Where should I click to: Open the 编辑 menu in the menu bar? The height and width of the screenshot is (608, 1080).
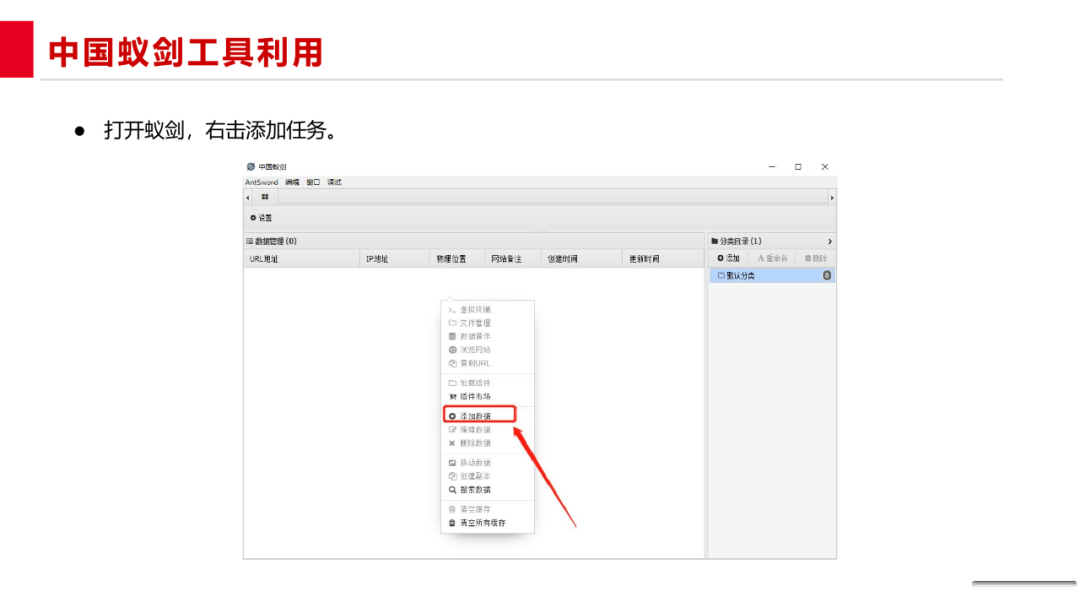pyautogui.click(x=292, y=182)
